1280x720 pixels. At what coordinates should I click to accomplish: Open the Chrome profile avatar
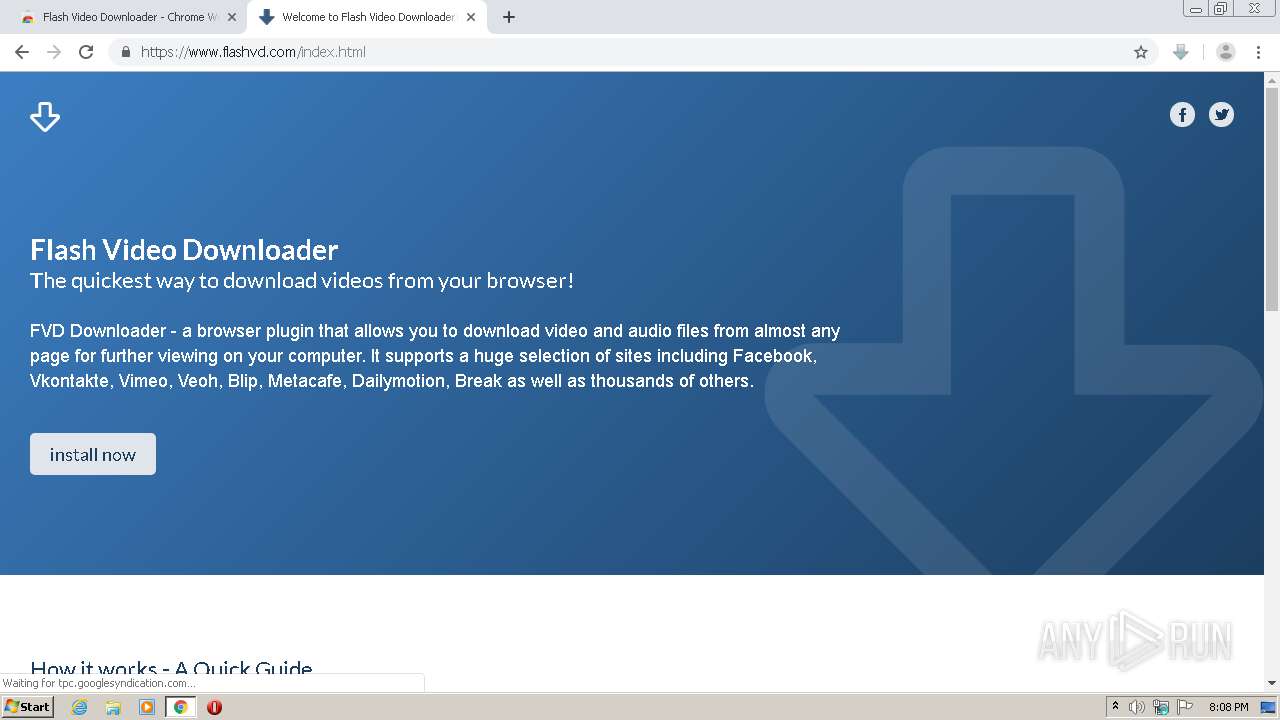click(1226, 52)
